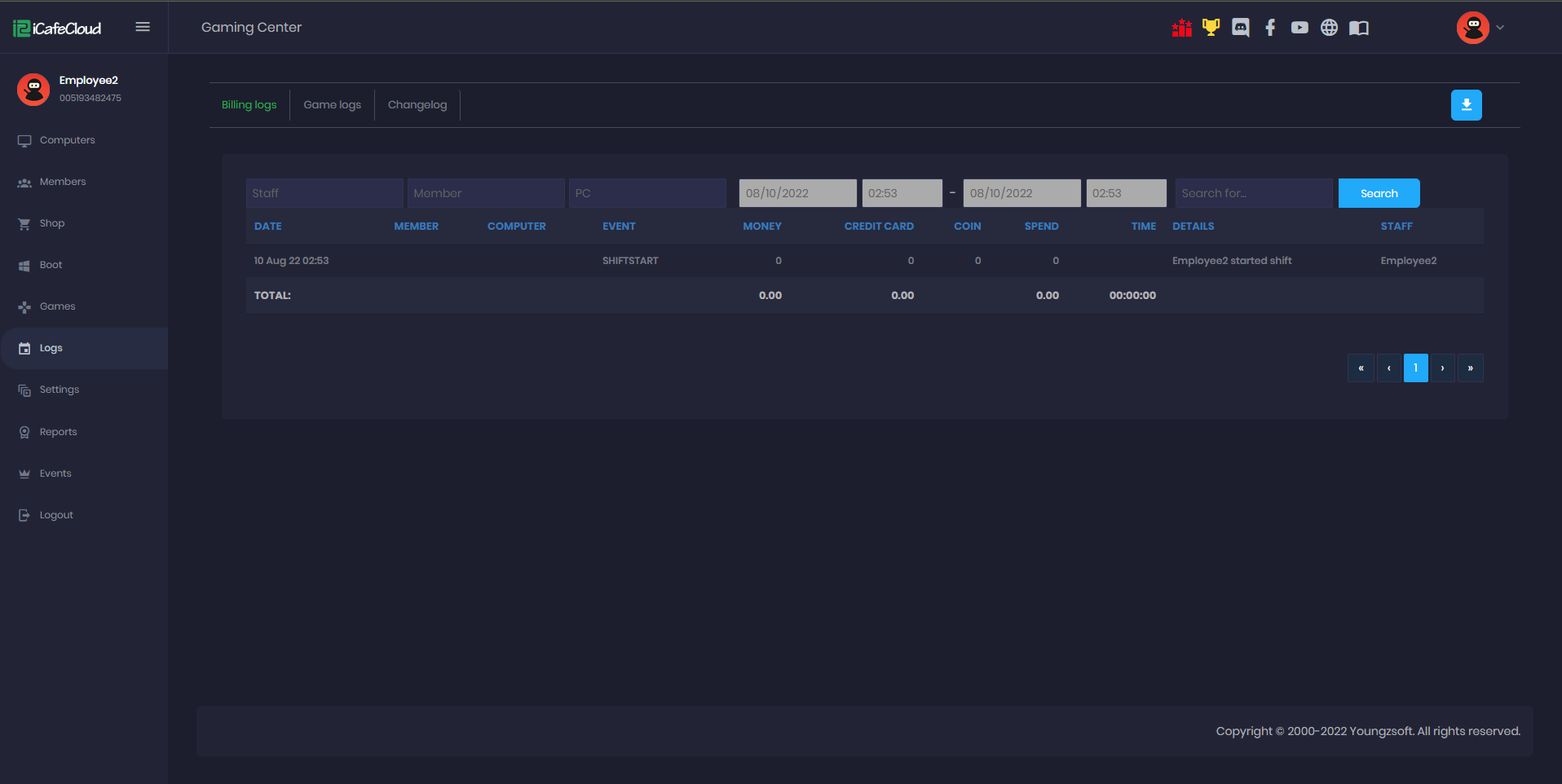Screen dimensions: 1562x784
Task: Open the Discord link icon
Action: coord(1240,28)
